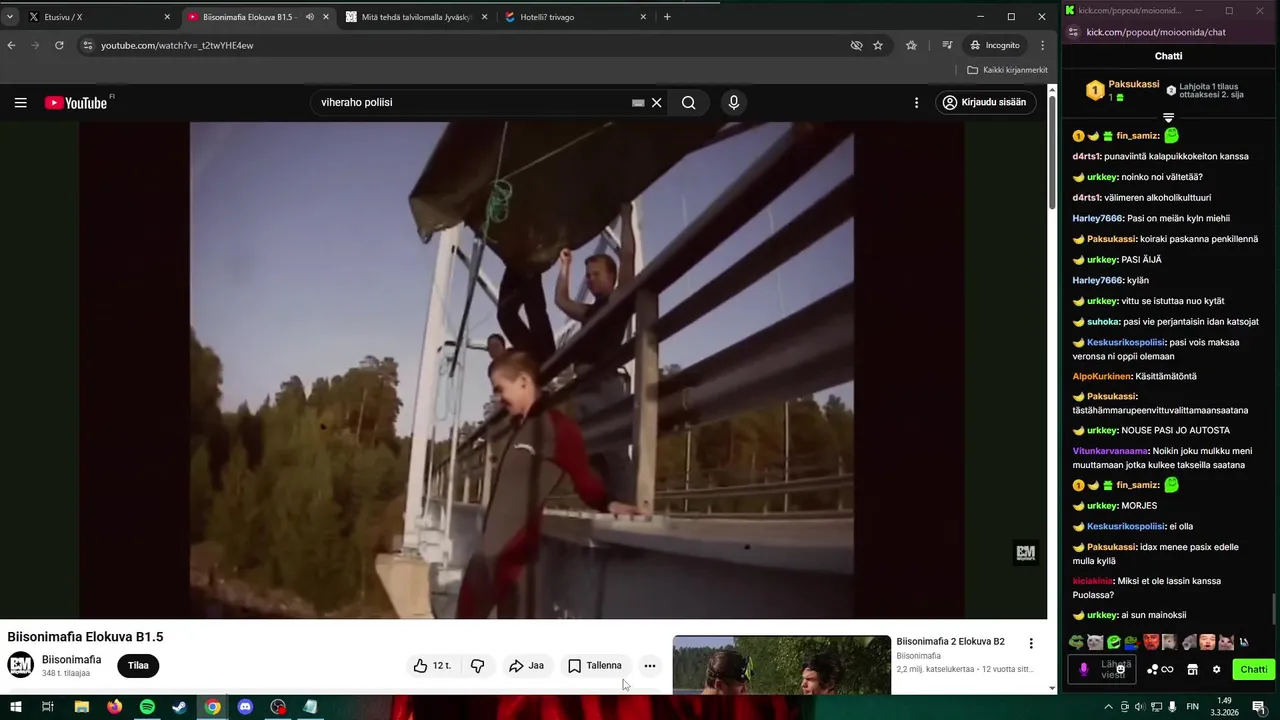Image resolution: width=1280 pixels, height=720 pixels.
Task: Close the Biisonimafia Elokuva tab
Action: coord(326,17)
